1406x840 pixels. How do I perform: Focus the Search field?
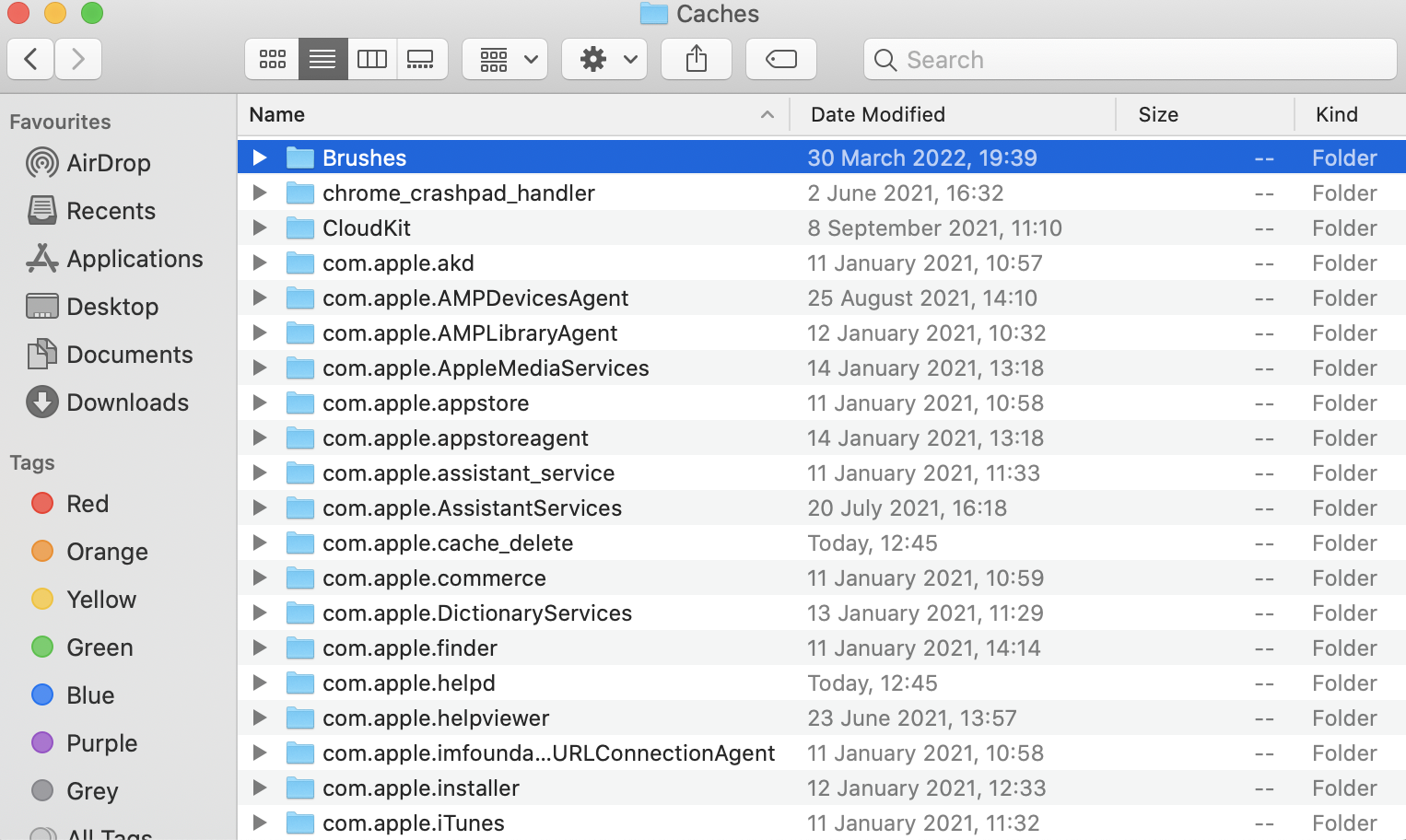tap(1131, 60)
